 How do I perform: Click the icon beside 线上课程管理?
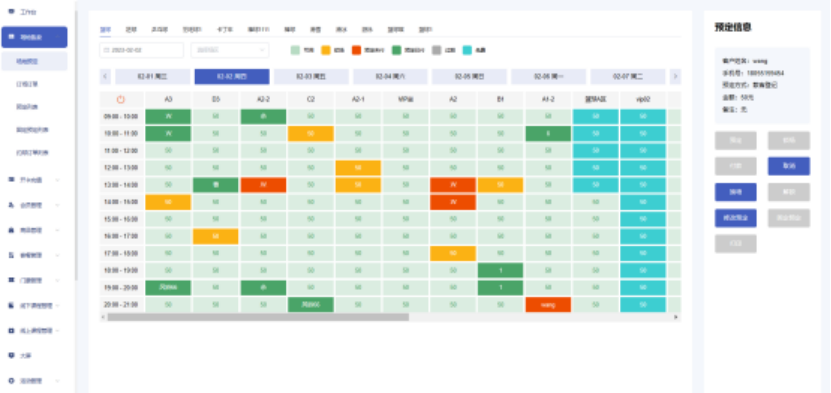12,331
